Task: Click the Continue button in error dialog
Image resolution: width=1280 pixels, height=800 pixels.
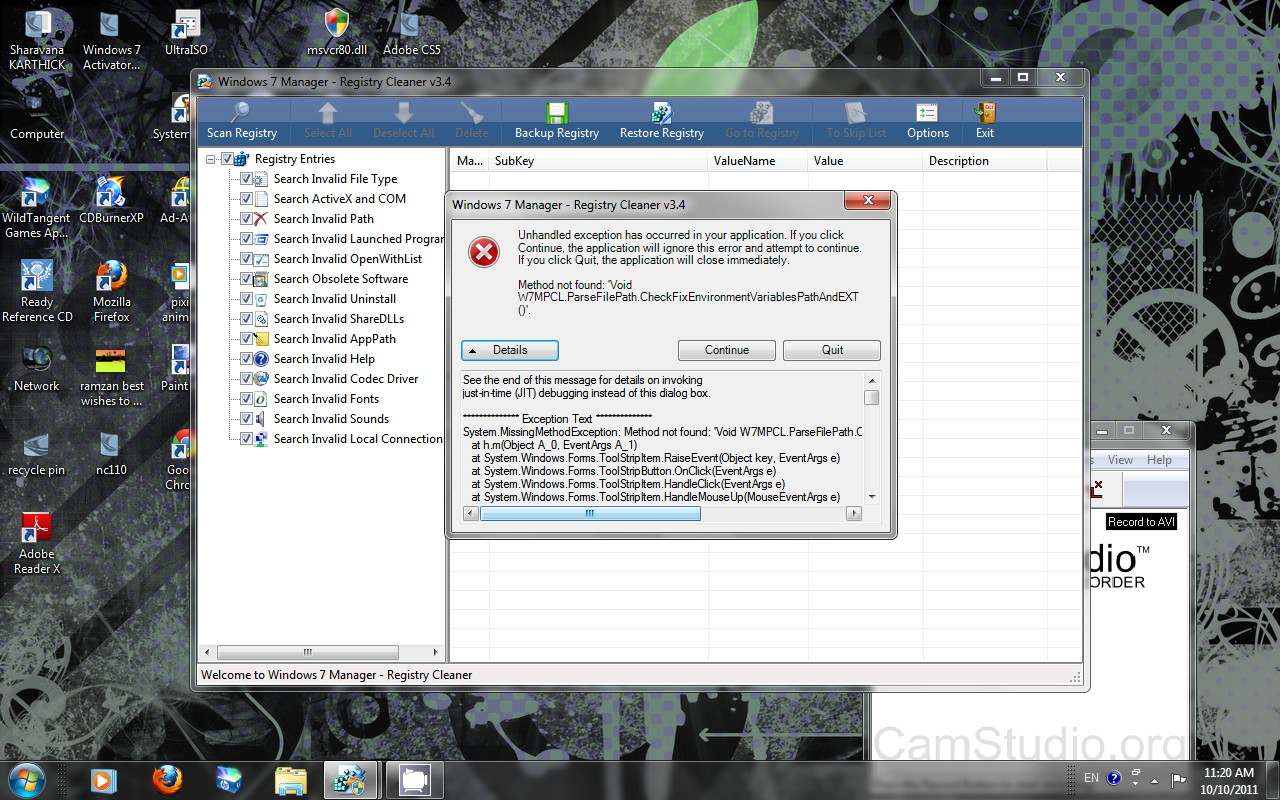Action: pos(727,350)
